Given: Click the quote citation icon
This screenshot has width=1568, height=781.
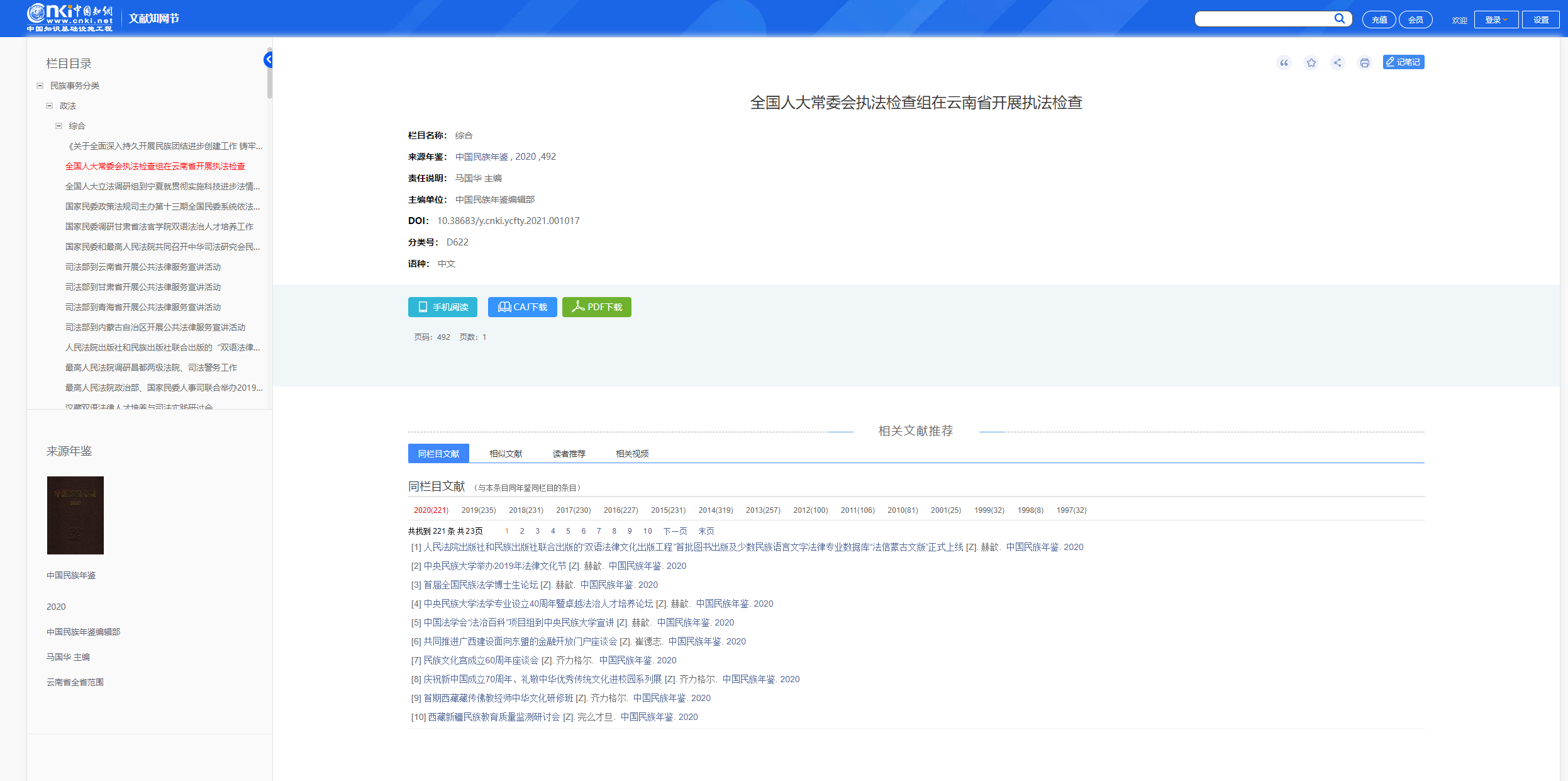Looking at the screenshot, I should point(1284,62).
